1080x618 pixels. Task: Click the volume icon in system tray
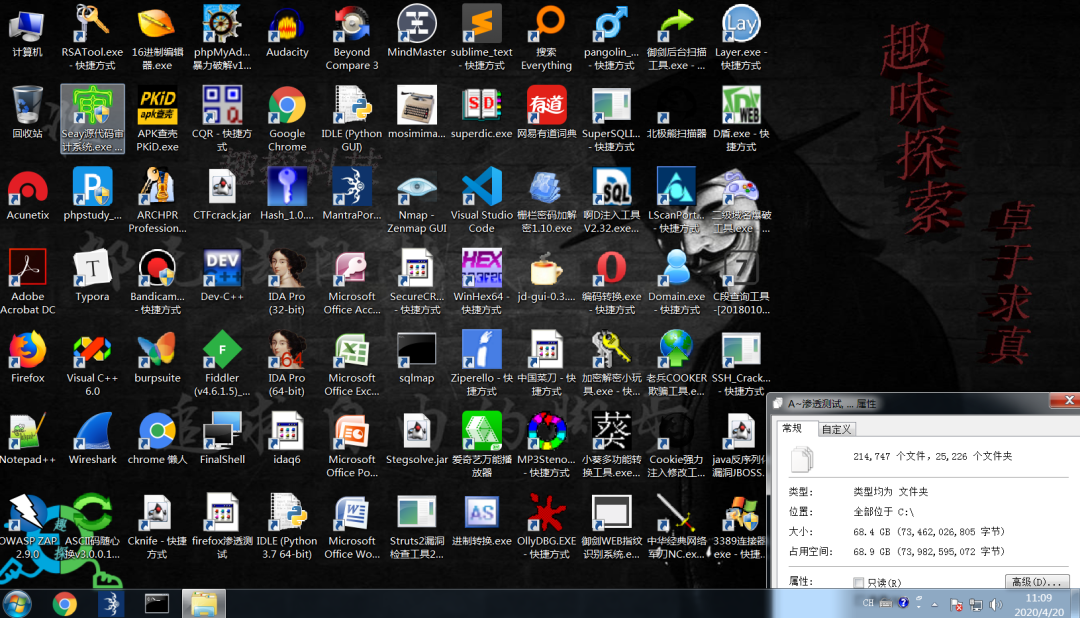996,604
